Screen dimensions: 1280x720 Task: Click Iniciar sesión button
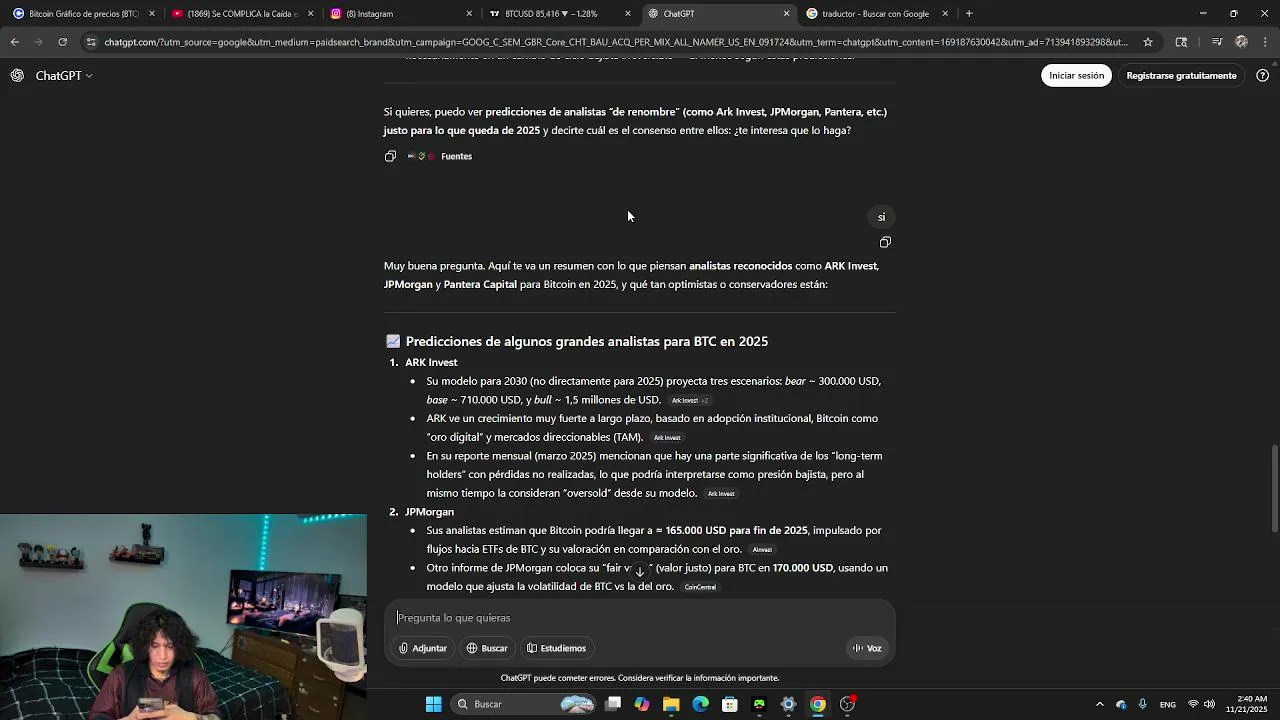tap(1076, 76)
